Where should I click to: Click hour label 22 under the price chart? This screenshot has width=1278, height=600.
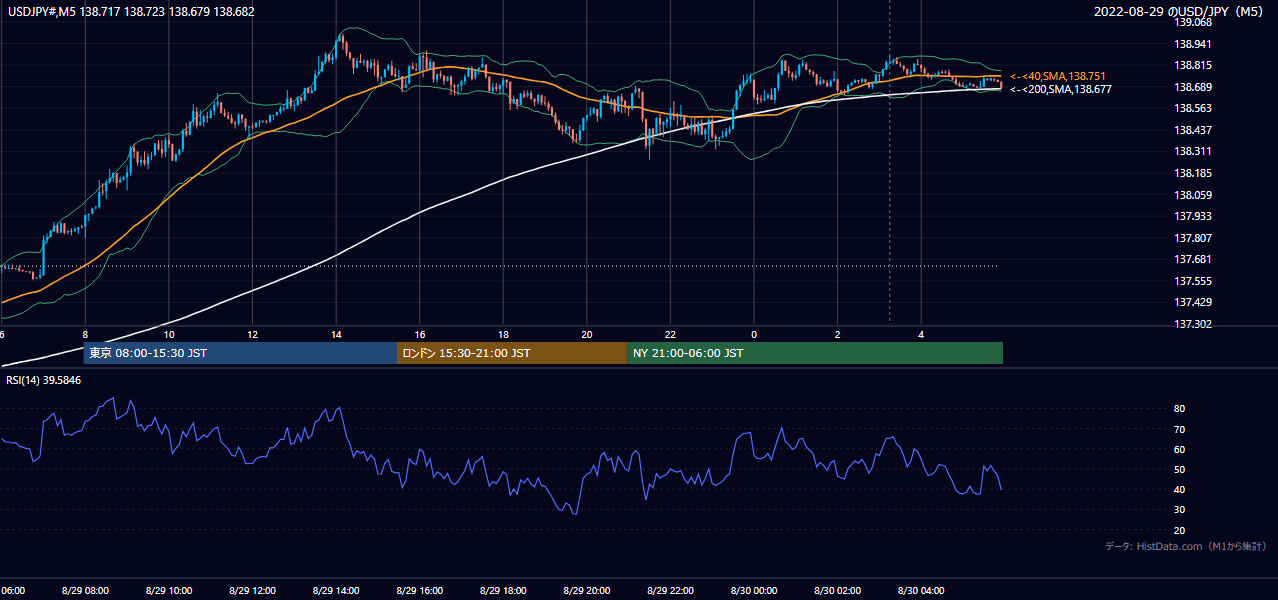(x=670, y=335)
